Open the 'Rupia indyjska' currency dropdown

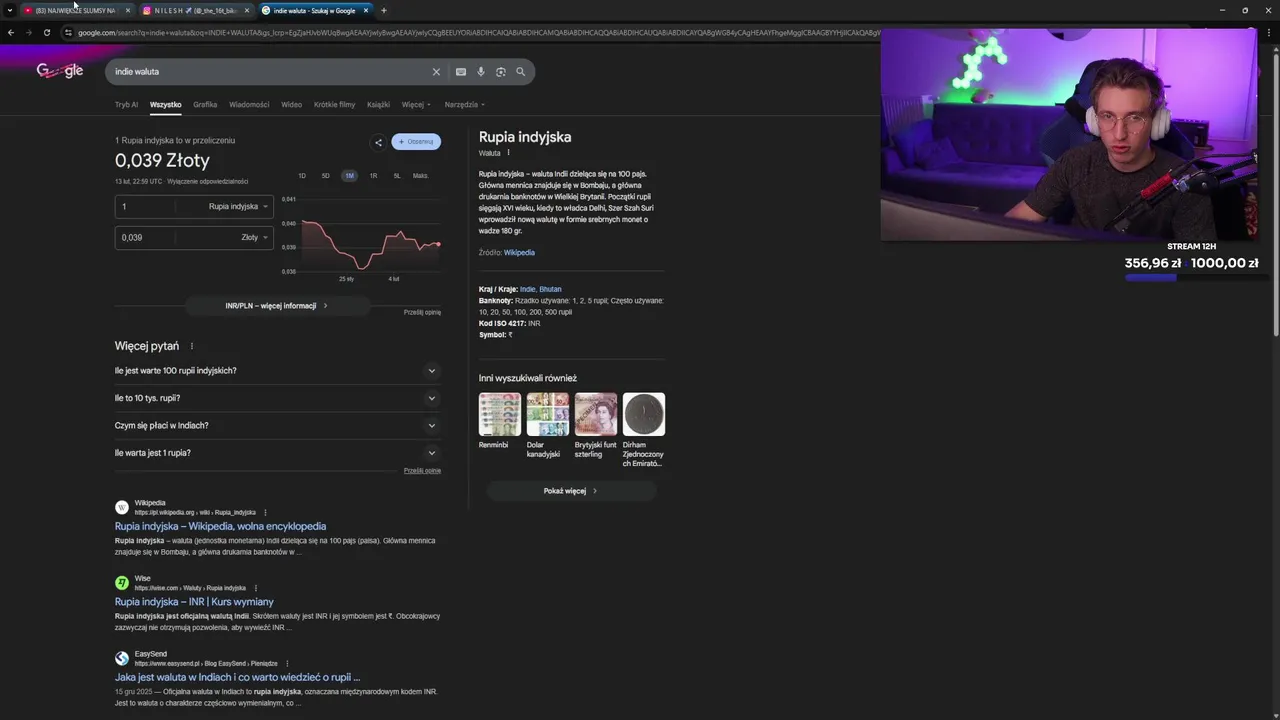coord(238,207)
